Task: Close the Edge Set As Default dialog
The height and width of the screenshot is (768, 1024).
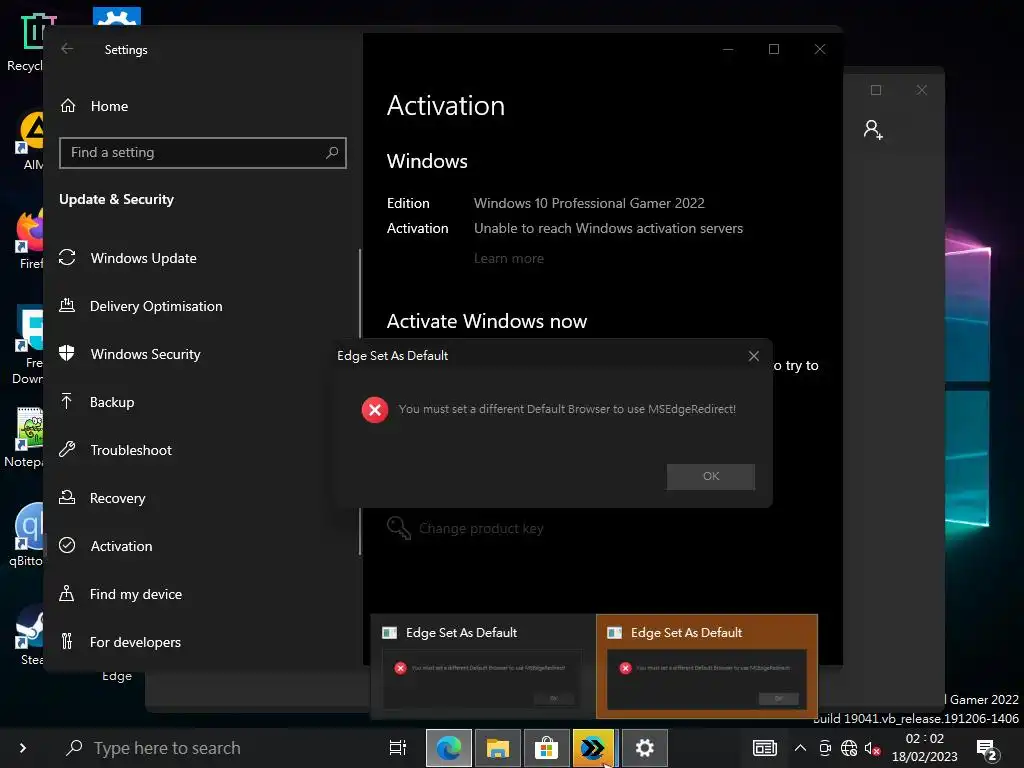Action: 754,356
